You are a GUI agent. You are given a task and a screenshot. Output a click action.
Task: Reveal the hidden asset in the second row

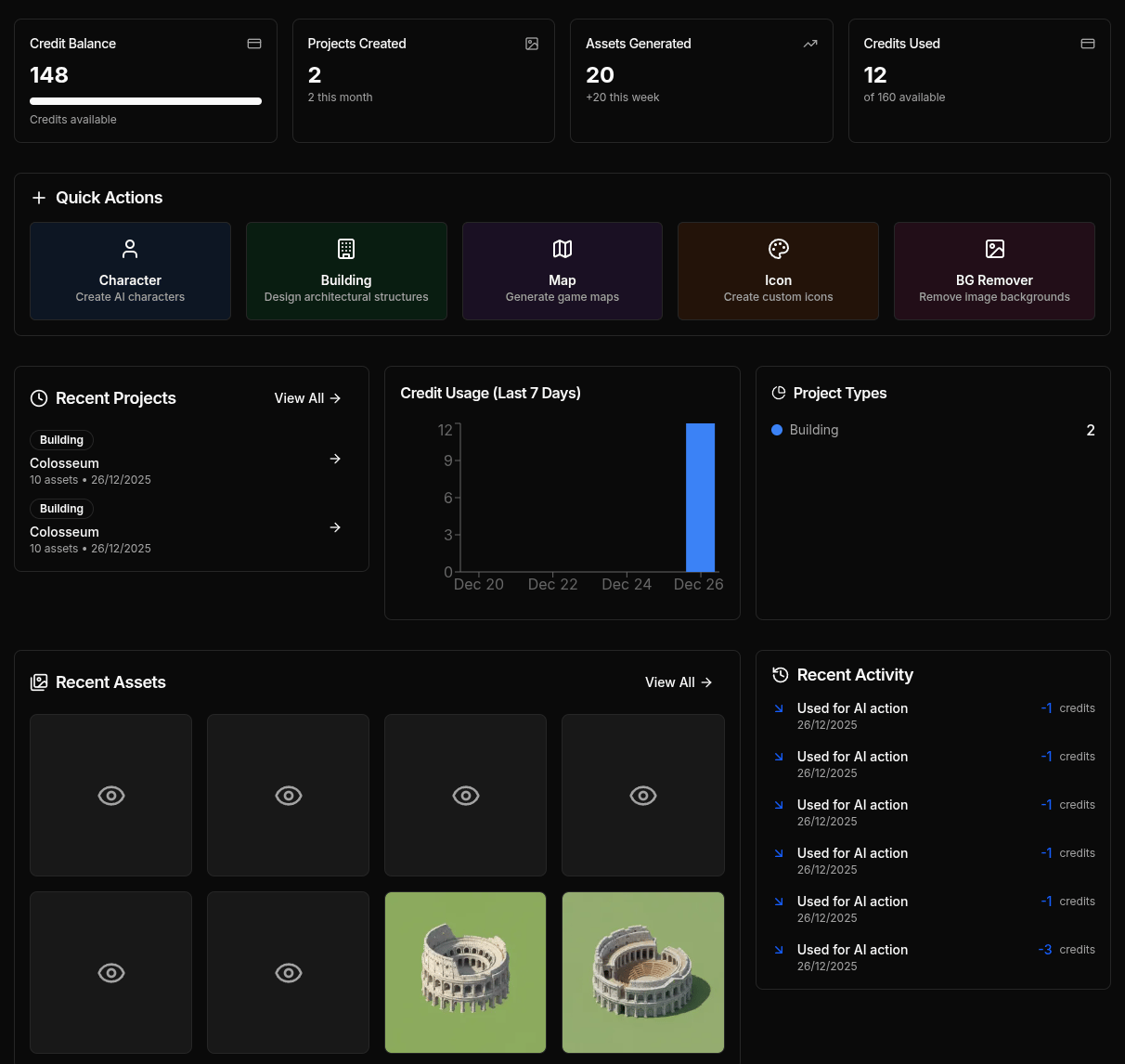(110, 973)
